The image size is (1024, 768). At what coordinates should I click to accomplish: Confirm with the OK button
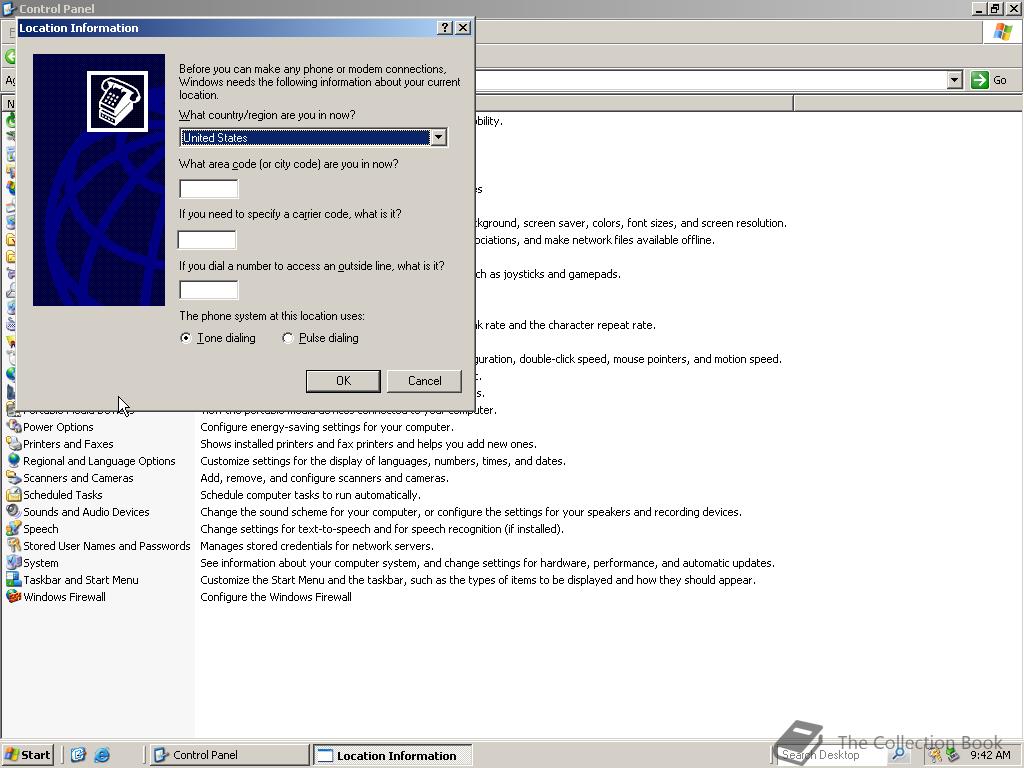(343, 381)
